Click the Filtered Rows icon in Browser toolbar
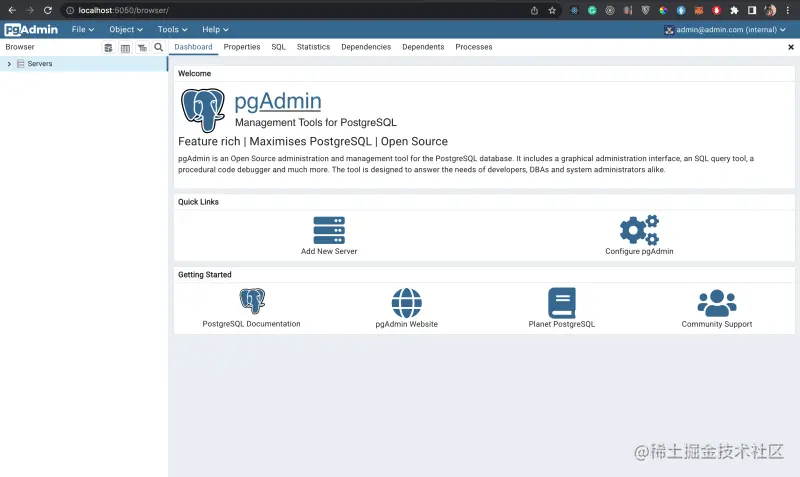The width and height of the screenshot is (800, 477). pos(142,47)
